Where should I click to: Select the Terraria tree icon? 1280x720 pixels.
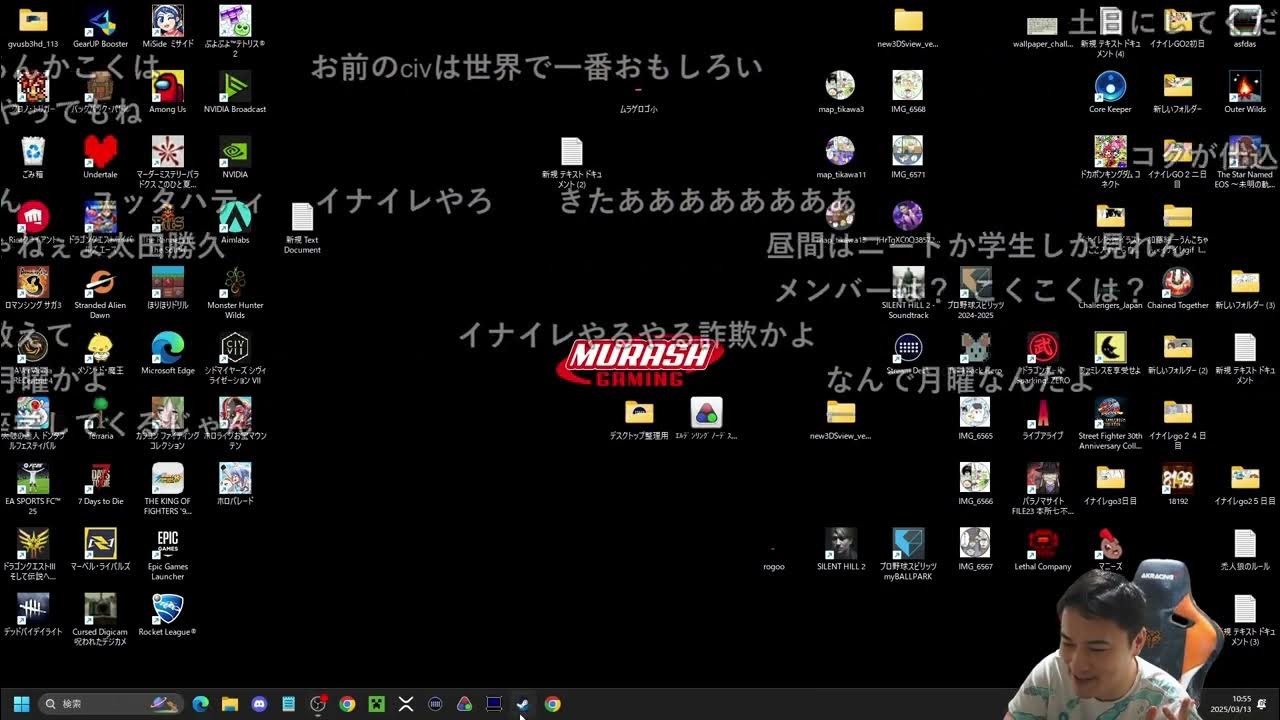click(x=100, y=413)
